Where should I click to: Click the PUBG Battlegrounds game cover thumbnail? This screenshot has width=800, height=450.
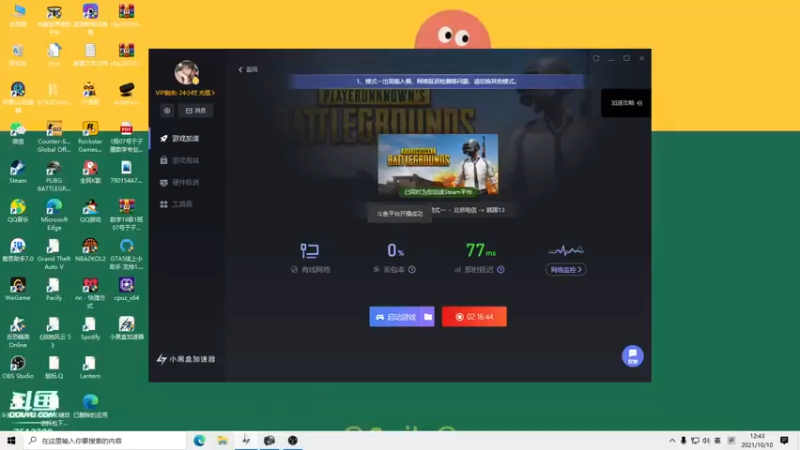tap(438, 165)
